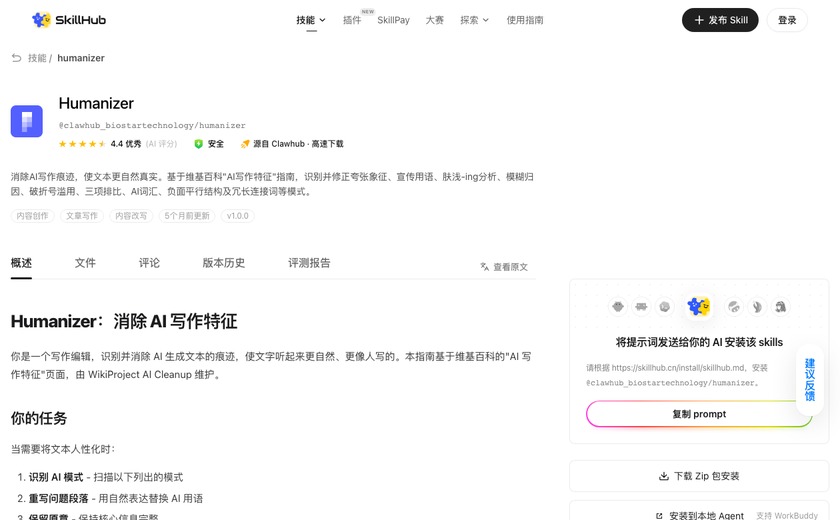This screenshot has height=520, width=840.
Task: Click the rocket icon beside 源自 Clawhub
Action: 245,144
